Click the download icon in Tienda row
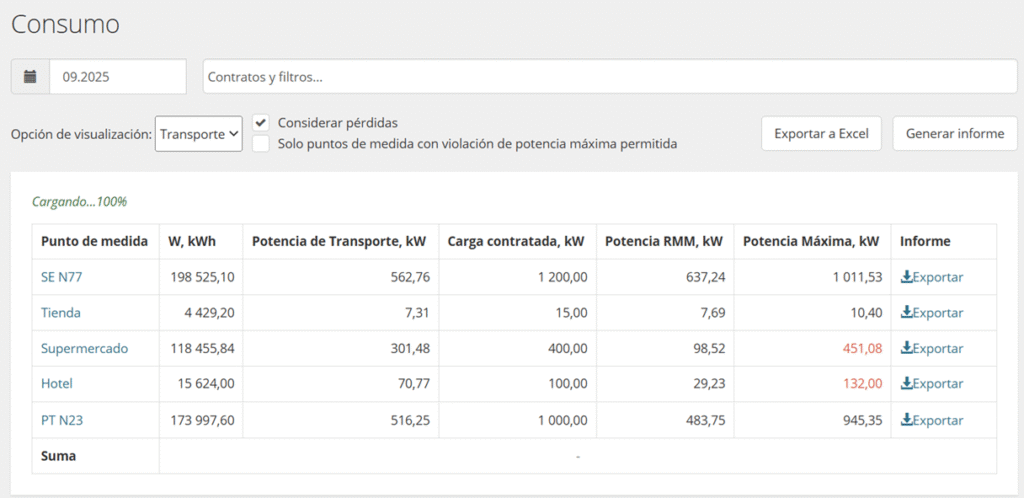This screenshot has width=1024, height=498. pos(907,313)
